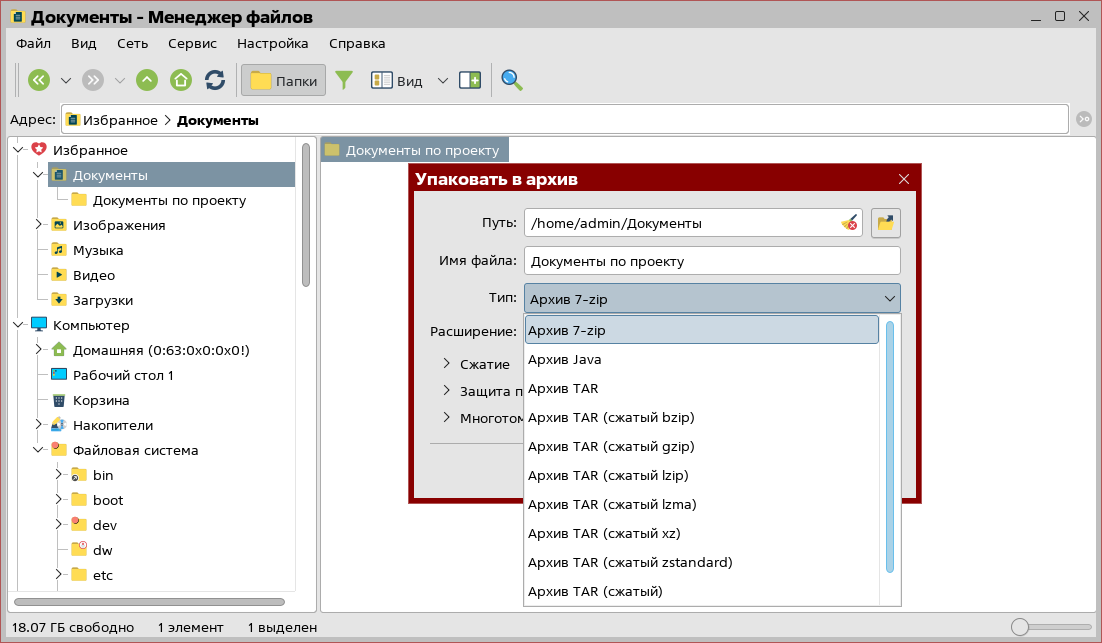Toggle the Папки folders panel button
The image size is (1102, 643).
283,80
